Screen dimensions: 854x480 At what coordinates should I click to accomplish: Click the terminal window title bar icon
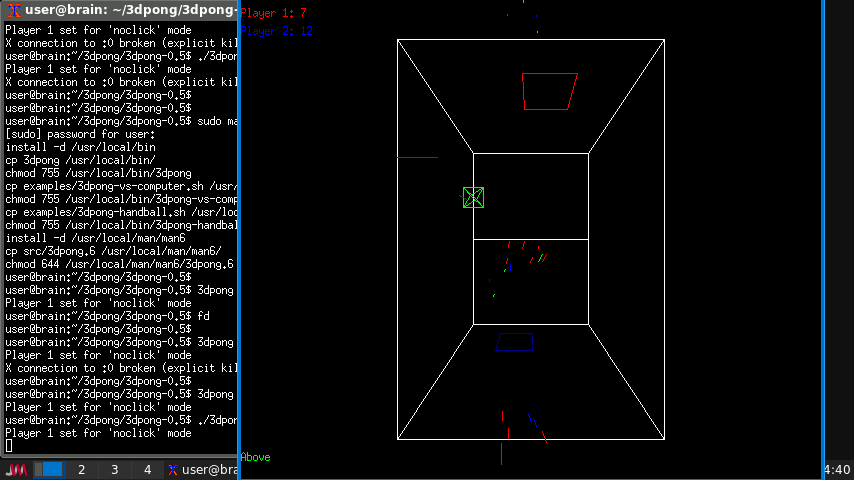[12, 12]
